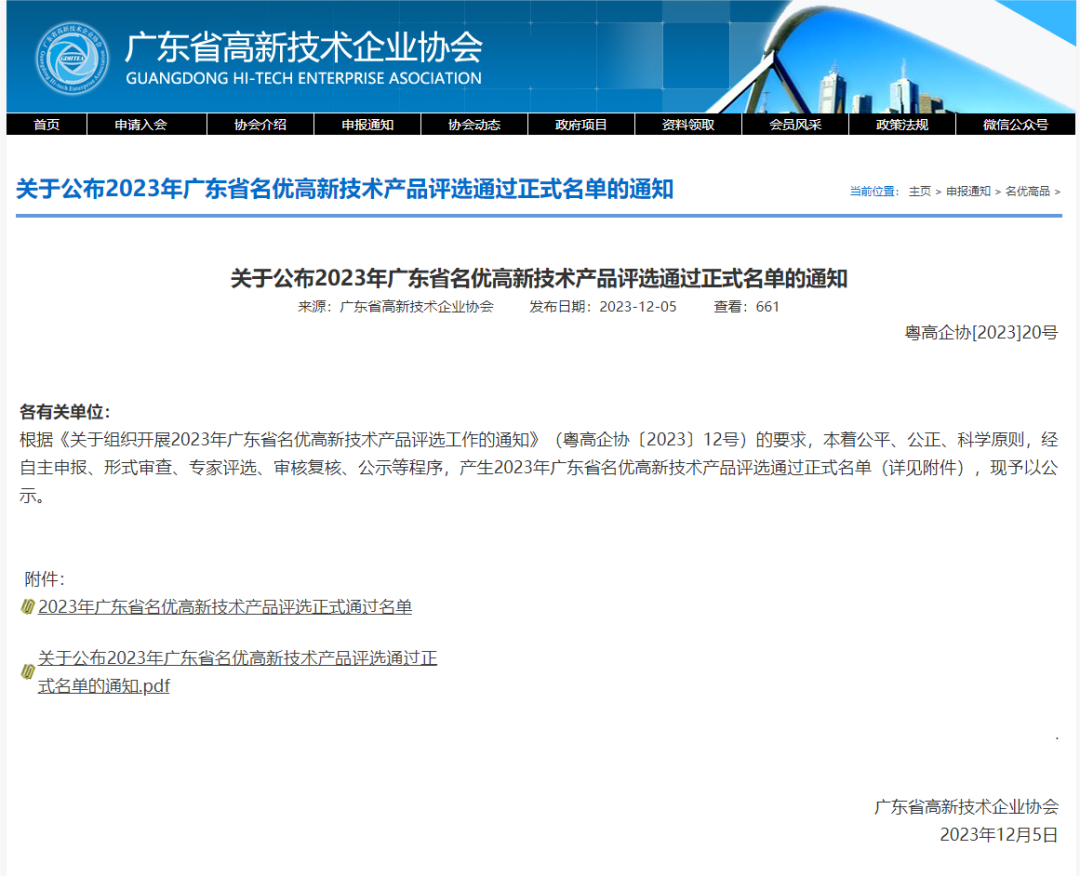Open the 政策法规 navigation item

902,125
